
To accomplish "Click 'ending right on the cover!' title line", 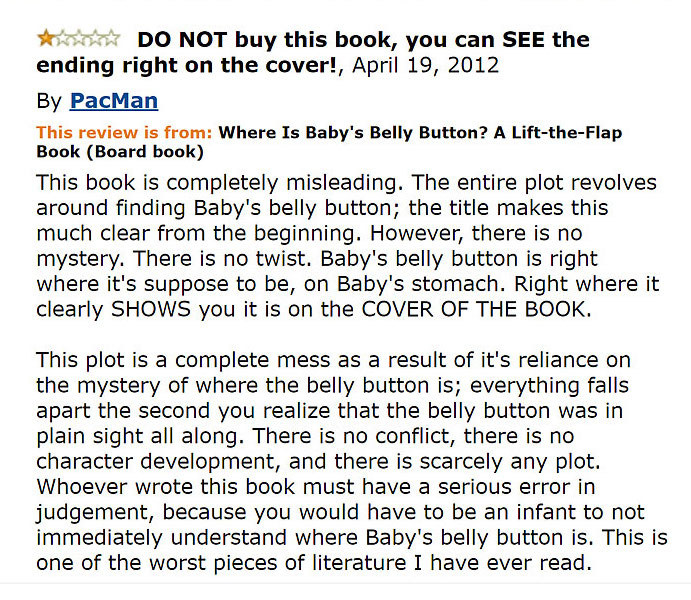I will pos(186,65).
